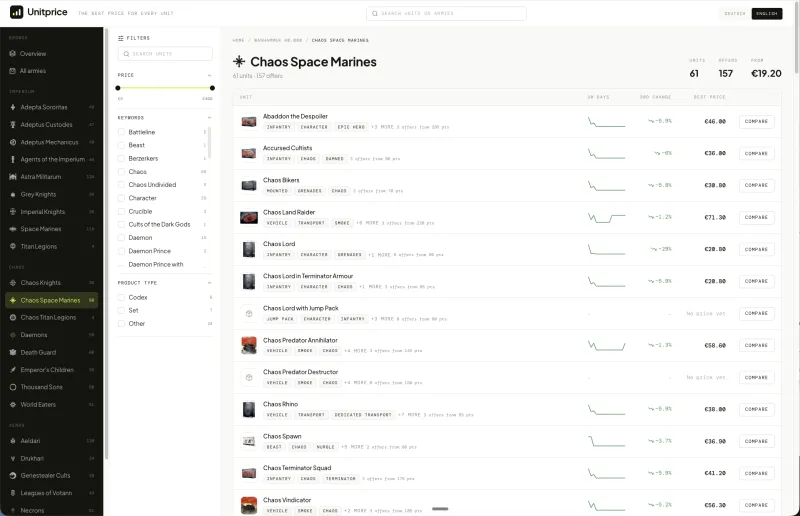Viewport: 800px width, 516px height.
Task: Click the Genestealer Cults faction icon
Action: 13,475
